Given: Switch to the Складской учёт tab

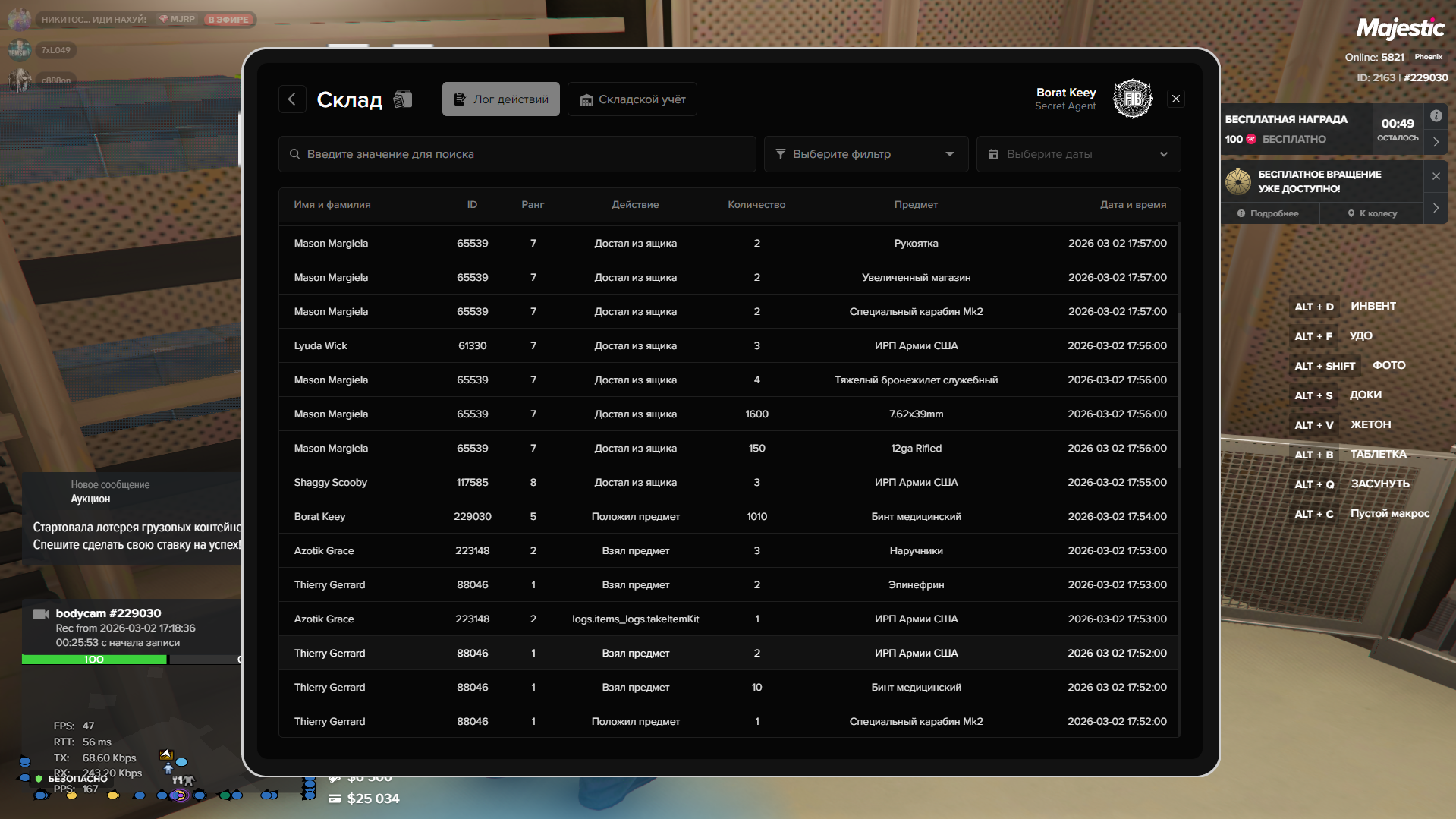Looking at the screenshot, I should [632, 99].
